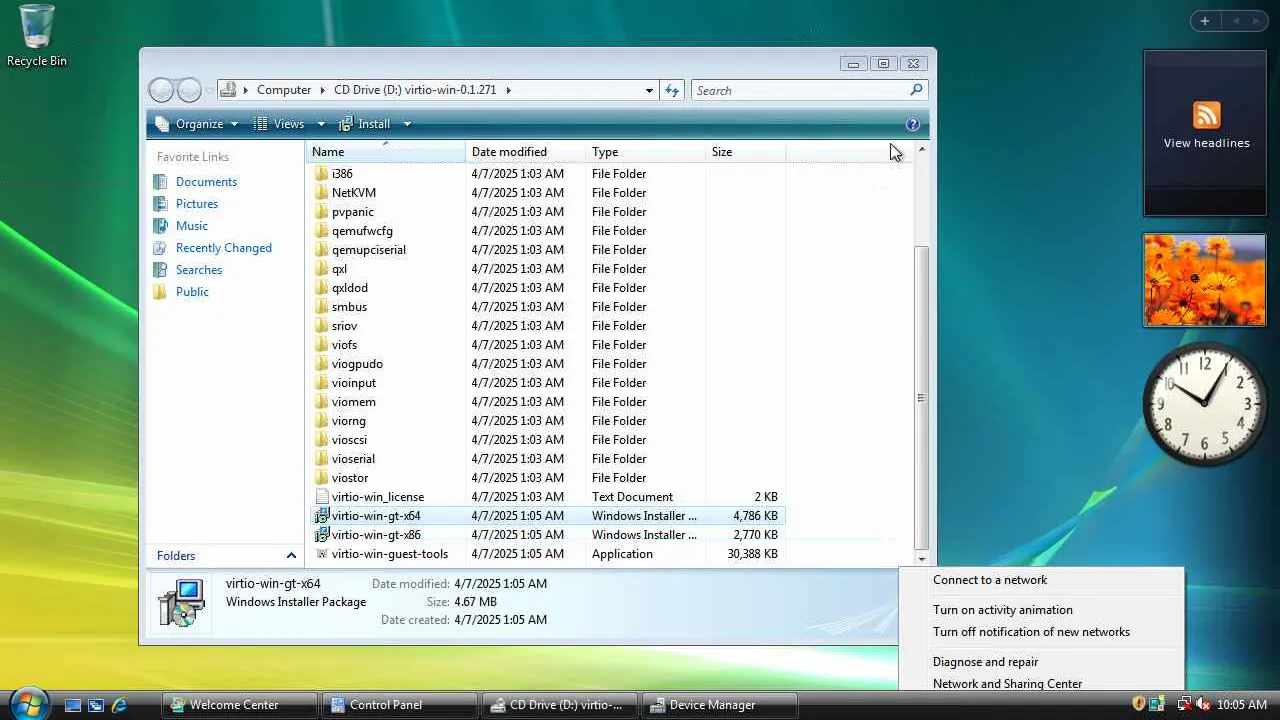Click the Show Desktop quick launch icon
This screenshot has height=720, width=1280.
73,705
